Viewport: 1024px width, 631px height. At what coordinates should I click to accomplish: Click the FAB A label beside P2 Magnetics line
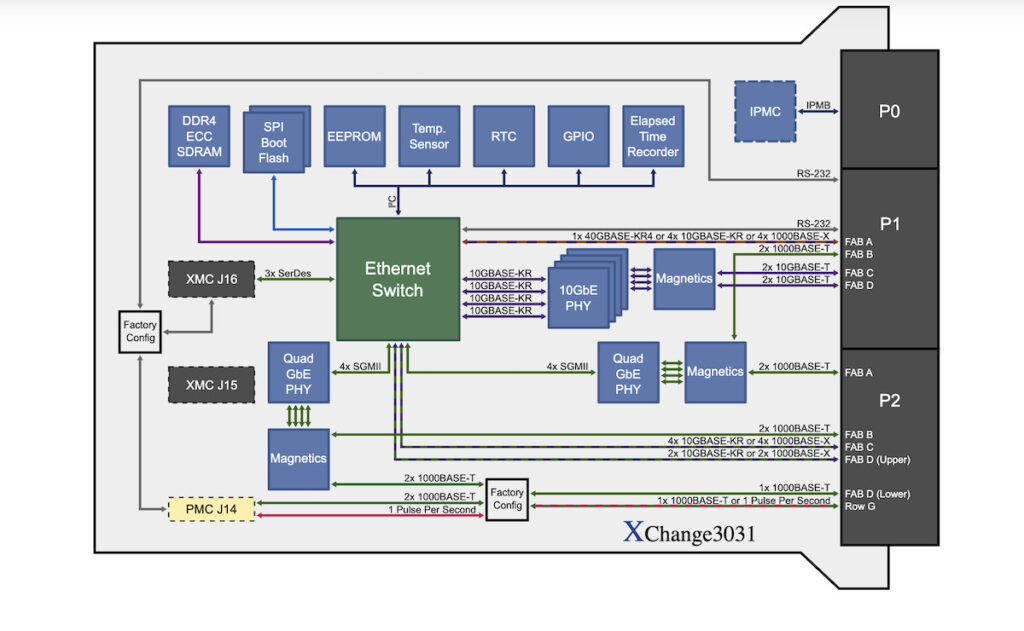[x=858, y=372]
